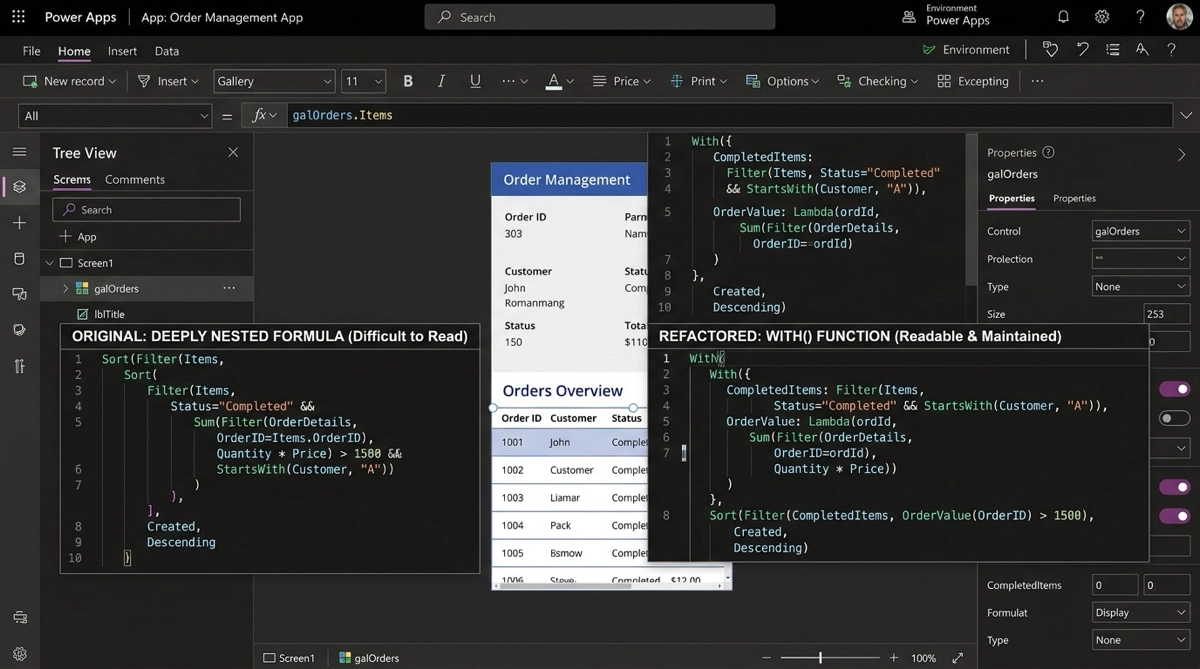The image size is (1200, 669).
Task: Click the Undo icon in command bar
Action: [x=1082, y=50]
